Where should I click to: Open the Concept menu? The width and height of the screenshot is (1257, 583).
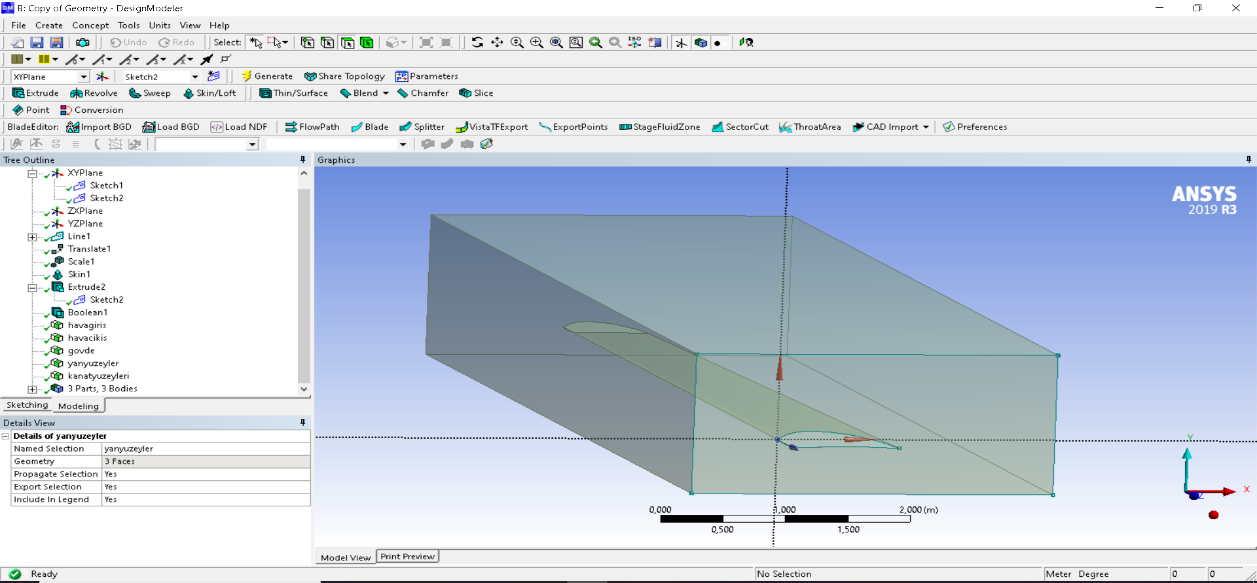tap(91, 25)
